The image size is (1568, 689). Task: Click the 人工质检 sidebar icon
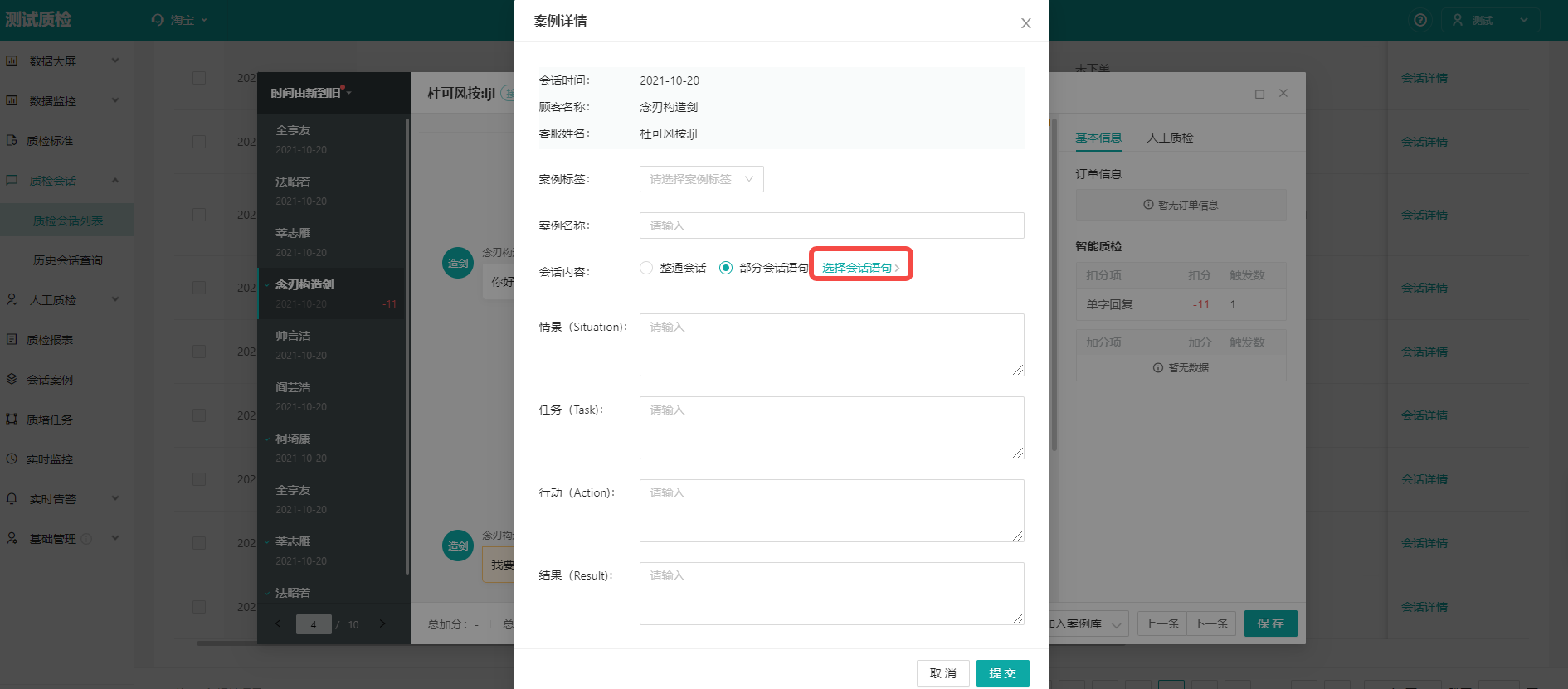click(12, 299)
